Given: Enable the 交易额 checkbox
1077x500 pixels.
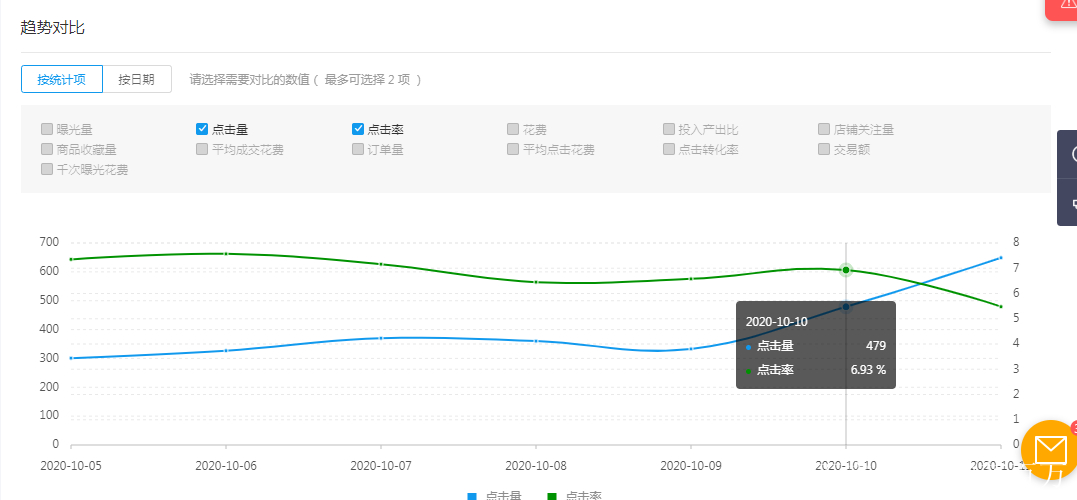Looking at the screenshot, I should click(824, 149).
